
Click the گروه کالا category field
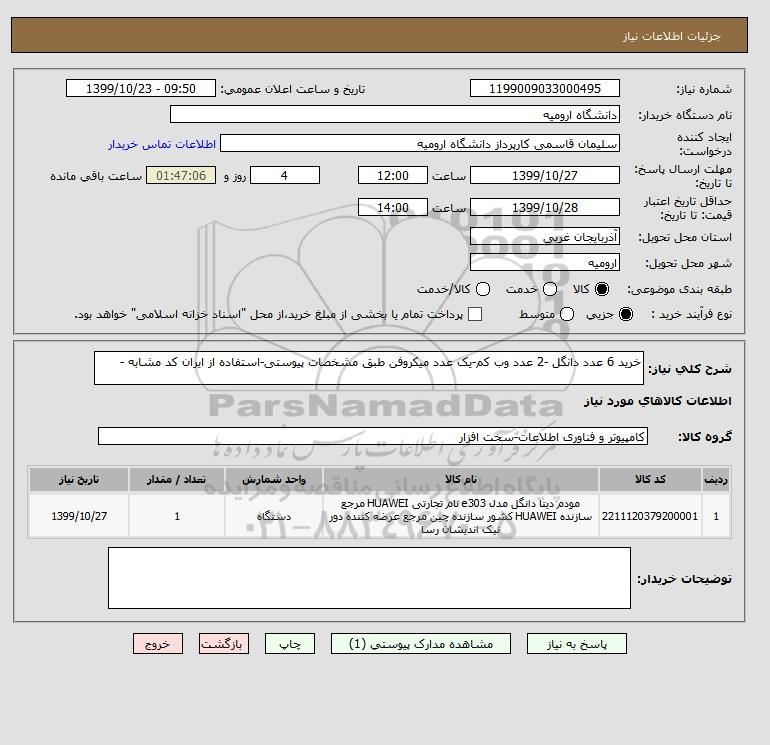[373, 436]
